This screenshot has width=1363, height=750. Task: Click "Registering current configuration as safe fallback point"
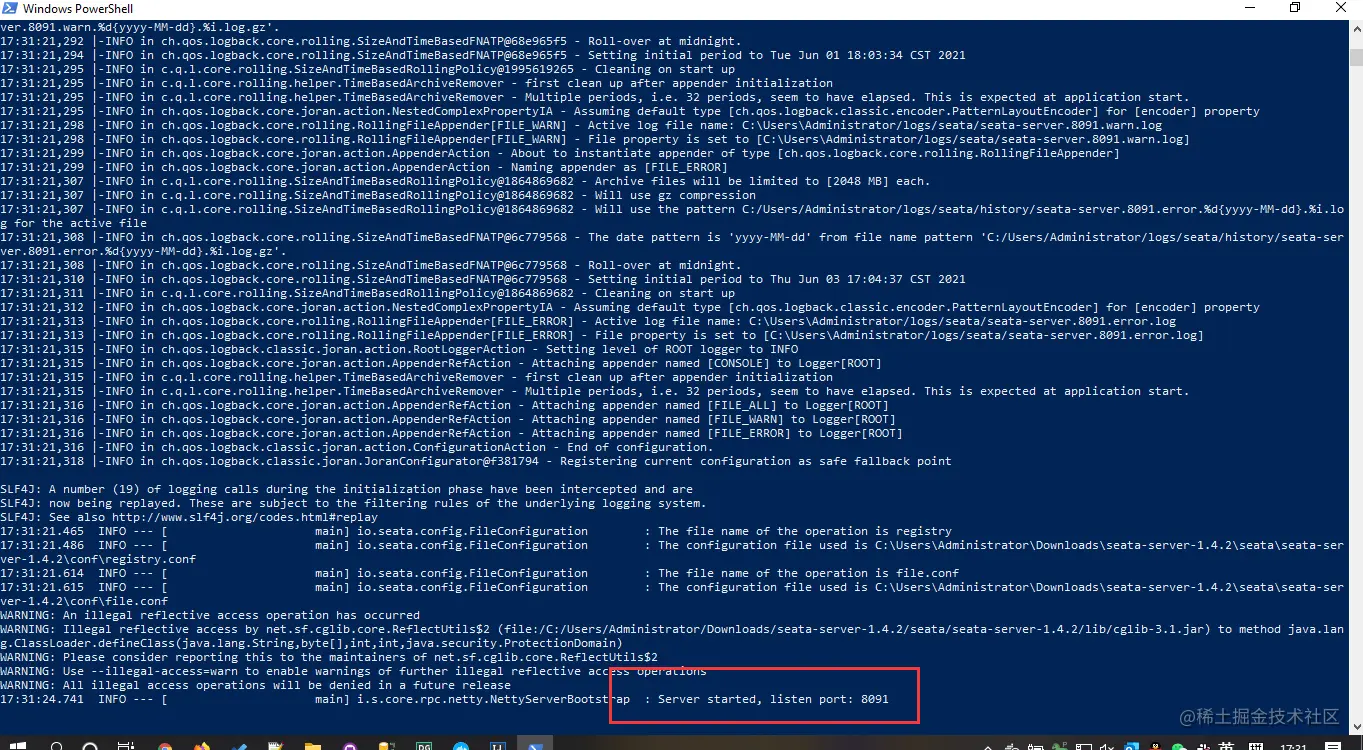(x=756, y=461)
